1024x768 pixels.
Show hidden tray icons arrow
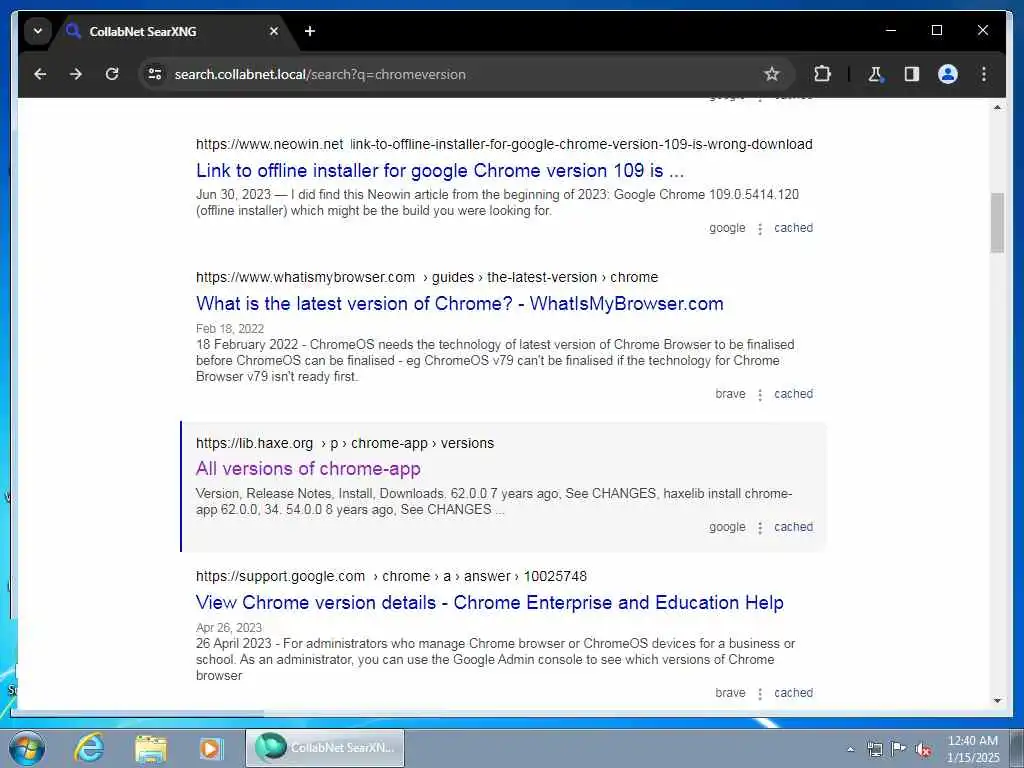[850, 749]
